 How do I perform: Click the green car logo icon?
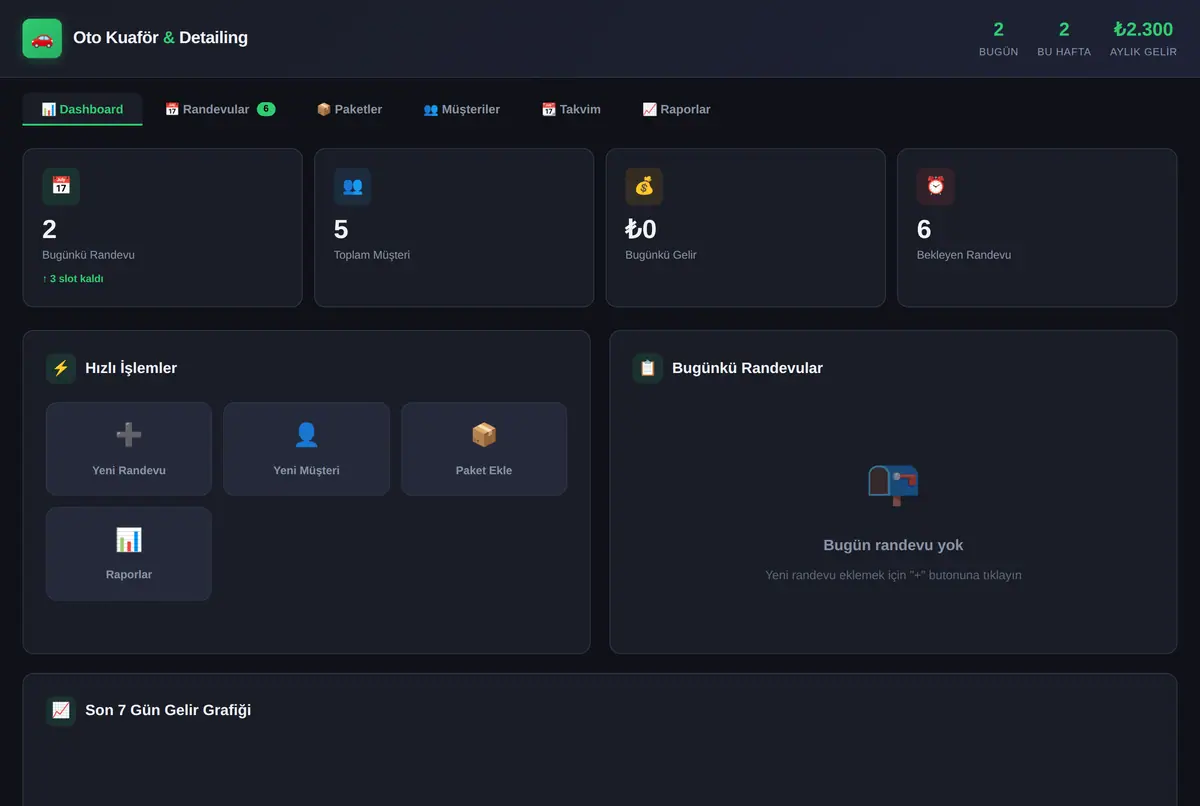tap(42, 38)
